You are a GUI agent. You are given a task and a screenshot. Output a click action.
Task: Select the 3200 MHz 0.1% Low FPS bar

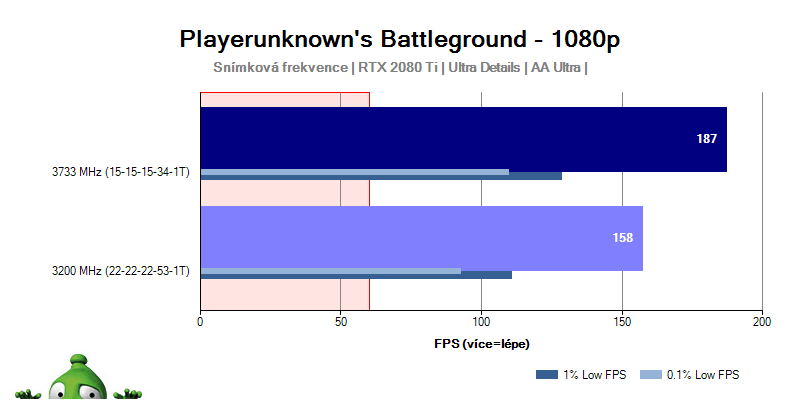331,271
